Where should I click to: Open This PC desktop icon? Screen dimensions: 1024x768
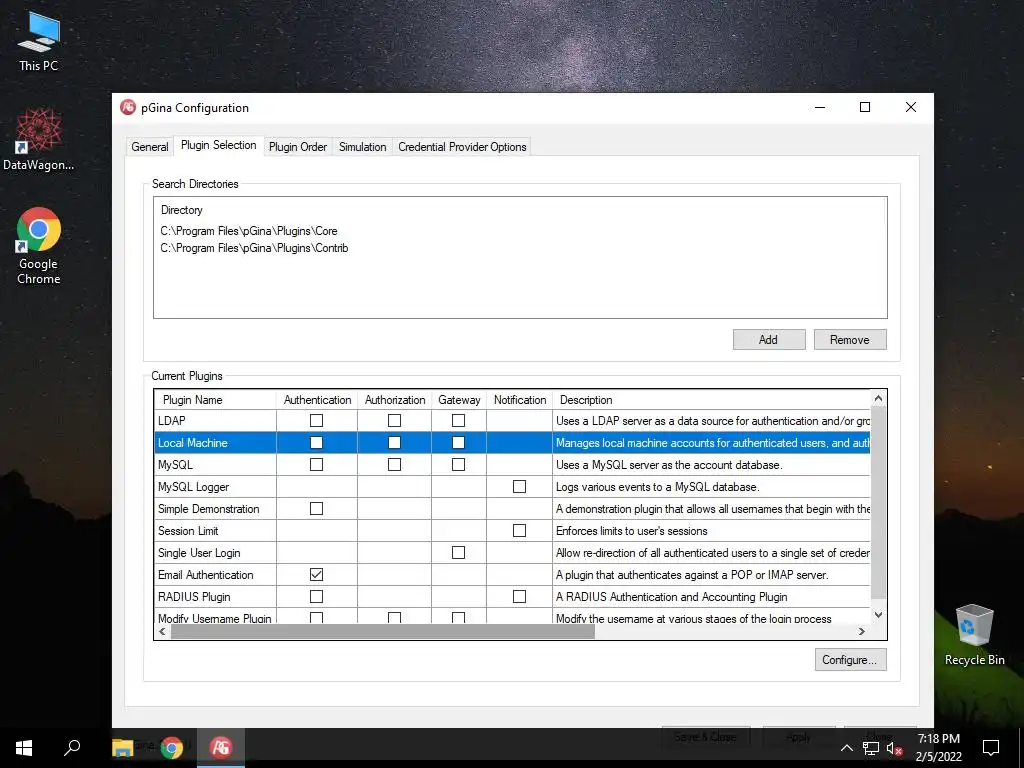39,41
